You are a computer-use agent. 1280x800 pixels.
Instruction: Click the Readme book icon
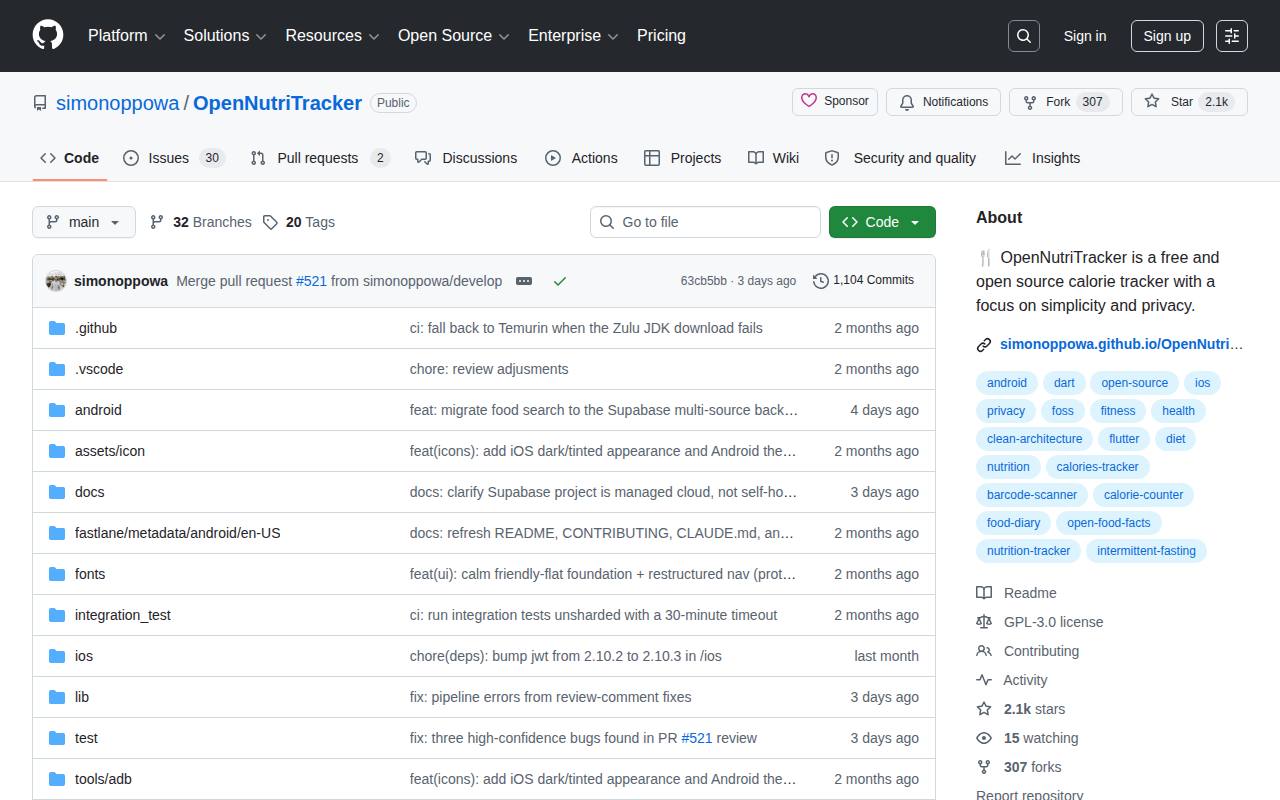tap(984, 593)
